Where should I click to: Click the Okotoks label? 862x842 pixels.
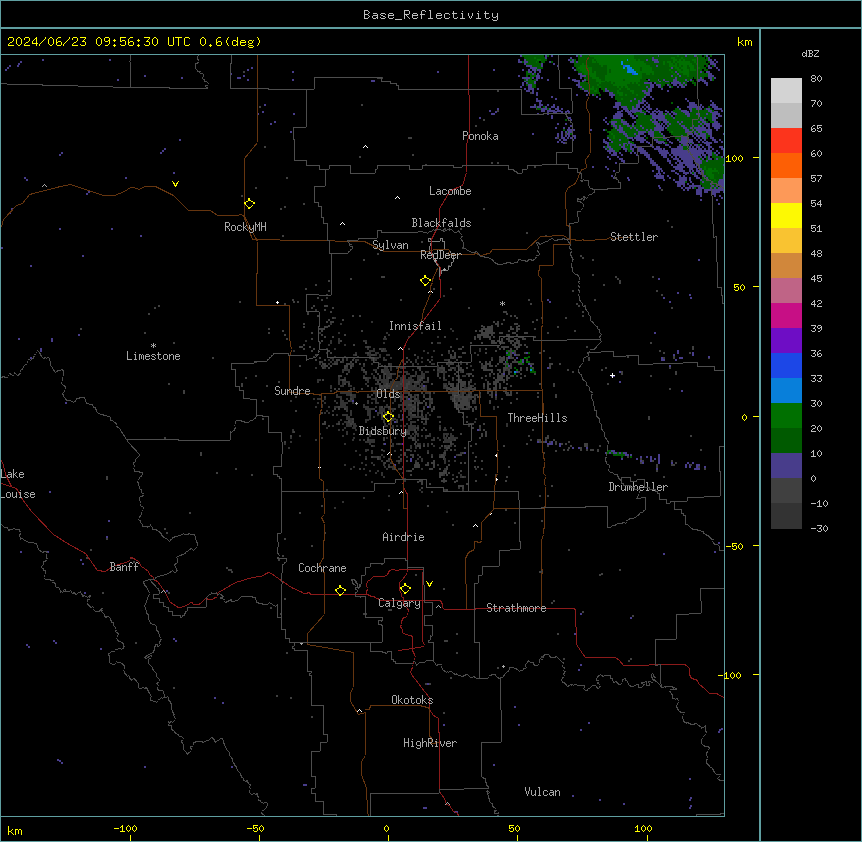[x=412, y=700]
